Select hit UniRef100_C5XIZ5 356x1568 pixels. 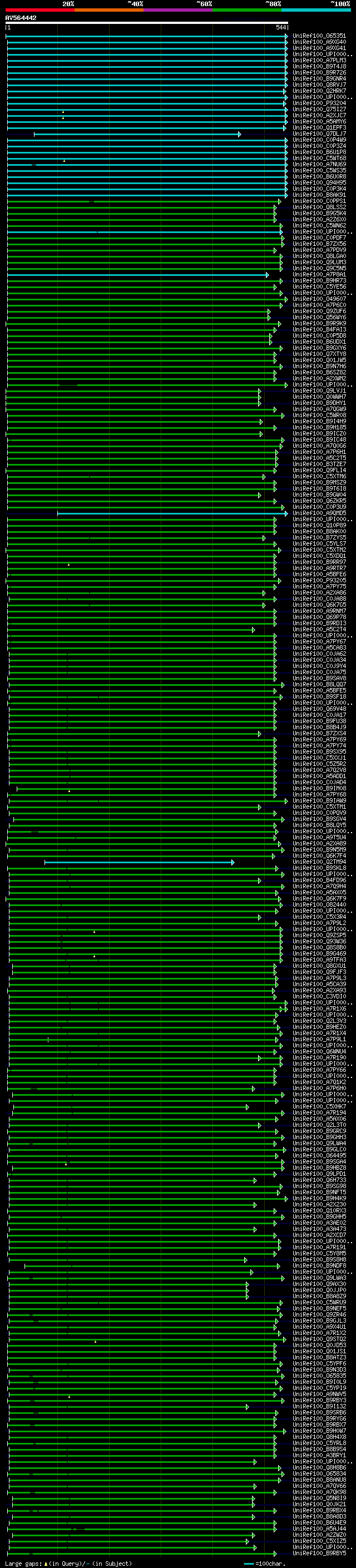[x=319, y=1541]
